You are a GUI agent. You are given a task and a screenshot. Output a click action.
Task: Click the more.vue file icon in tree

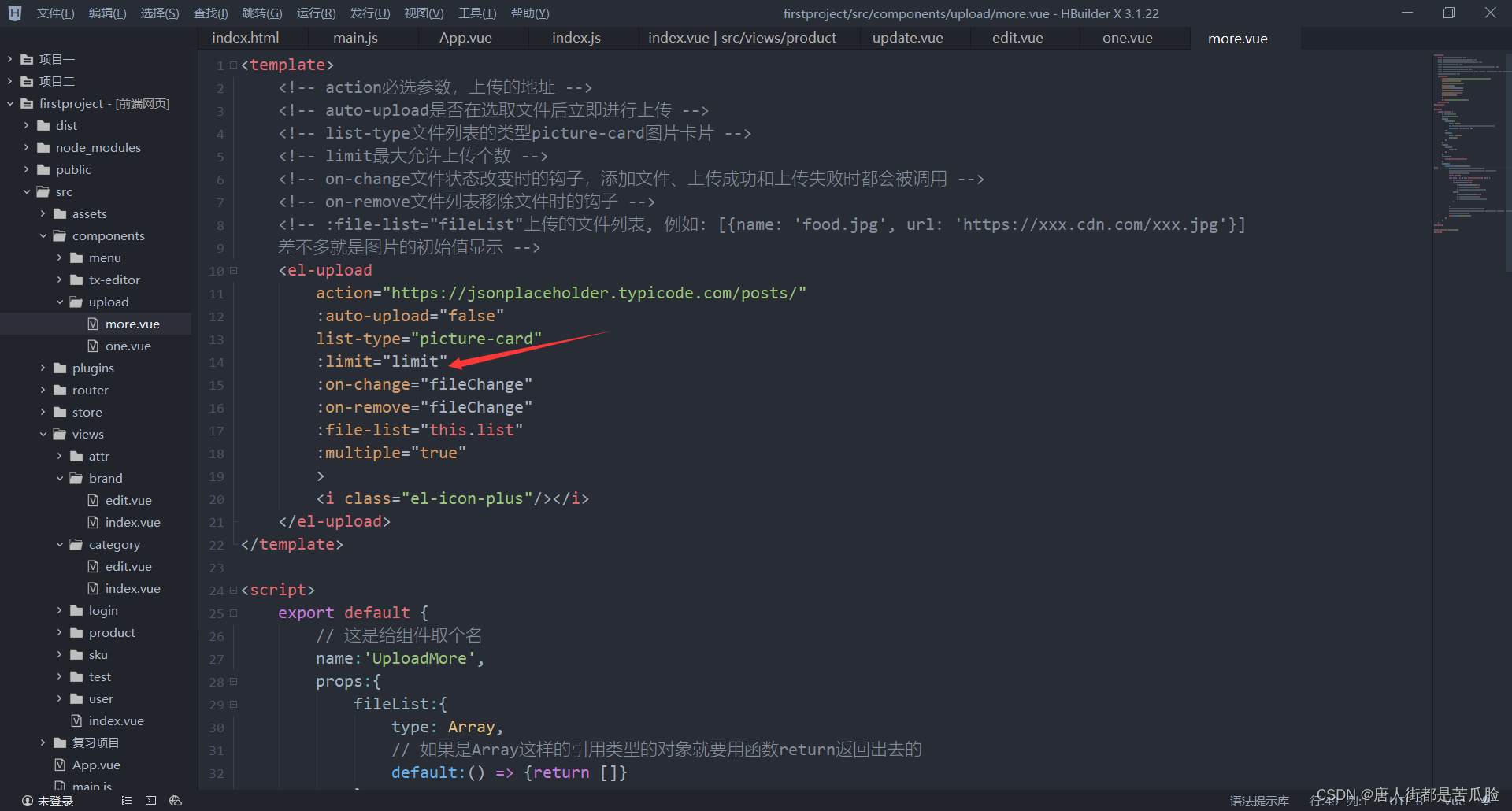[93, 324]
